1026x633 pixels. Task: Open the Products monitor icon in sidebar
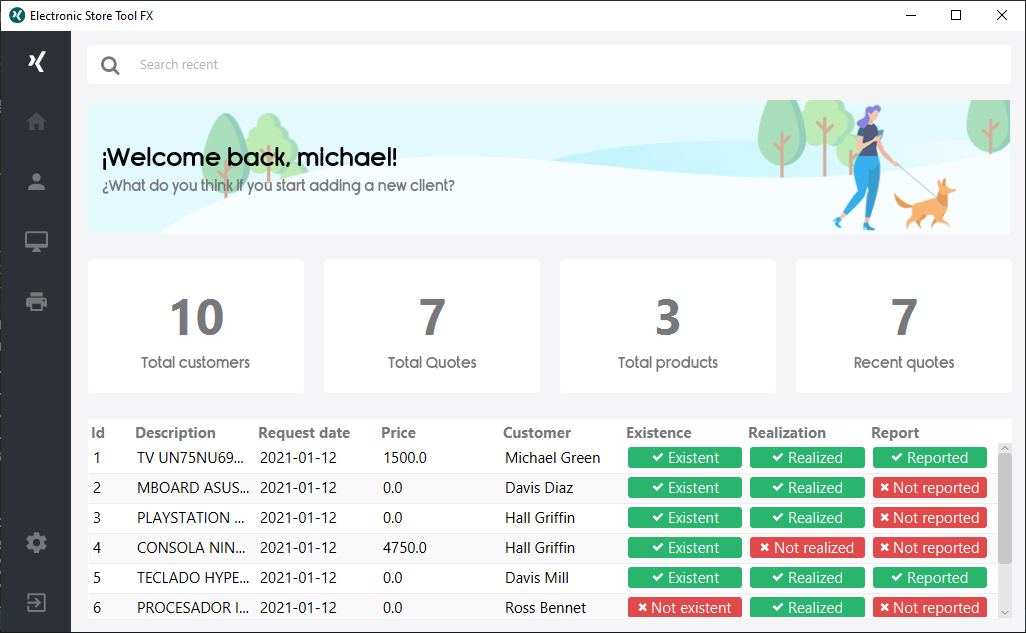(36, 242)
